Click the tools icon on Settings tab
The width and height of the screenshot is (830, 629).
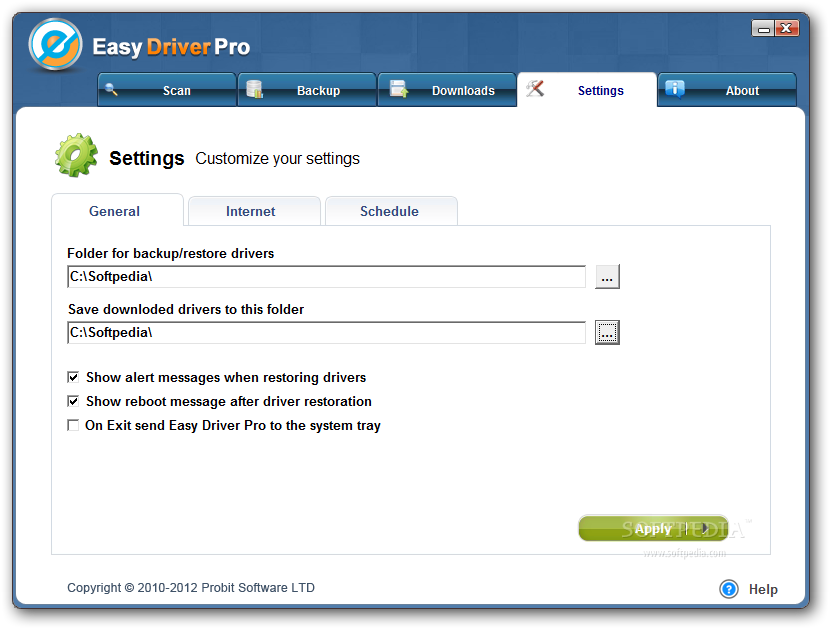coord(535,88)
